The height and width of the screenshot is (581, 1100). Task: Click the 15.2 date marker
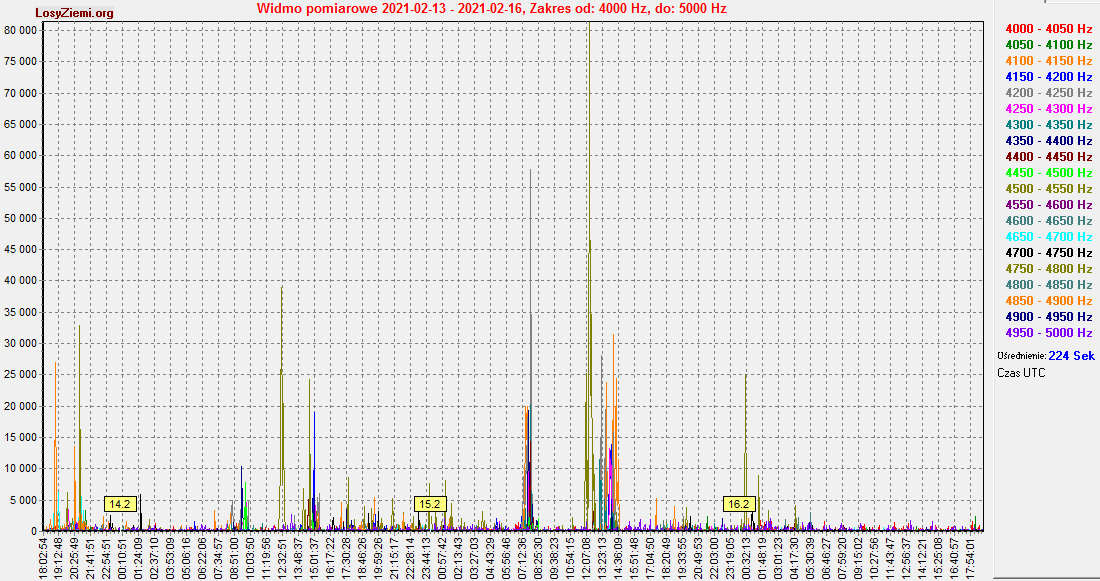[x=430, y=504]
